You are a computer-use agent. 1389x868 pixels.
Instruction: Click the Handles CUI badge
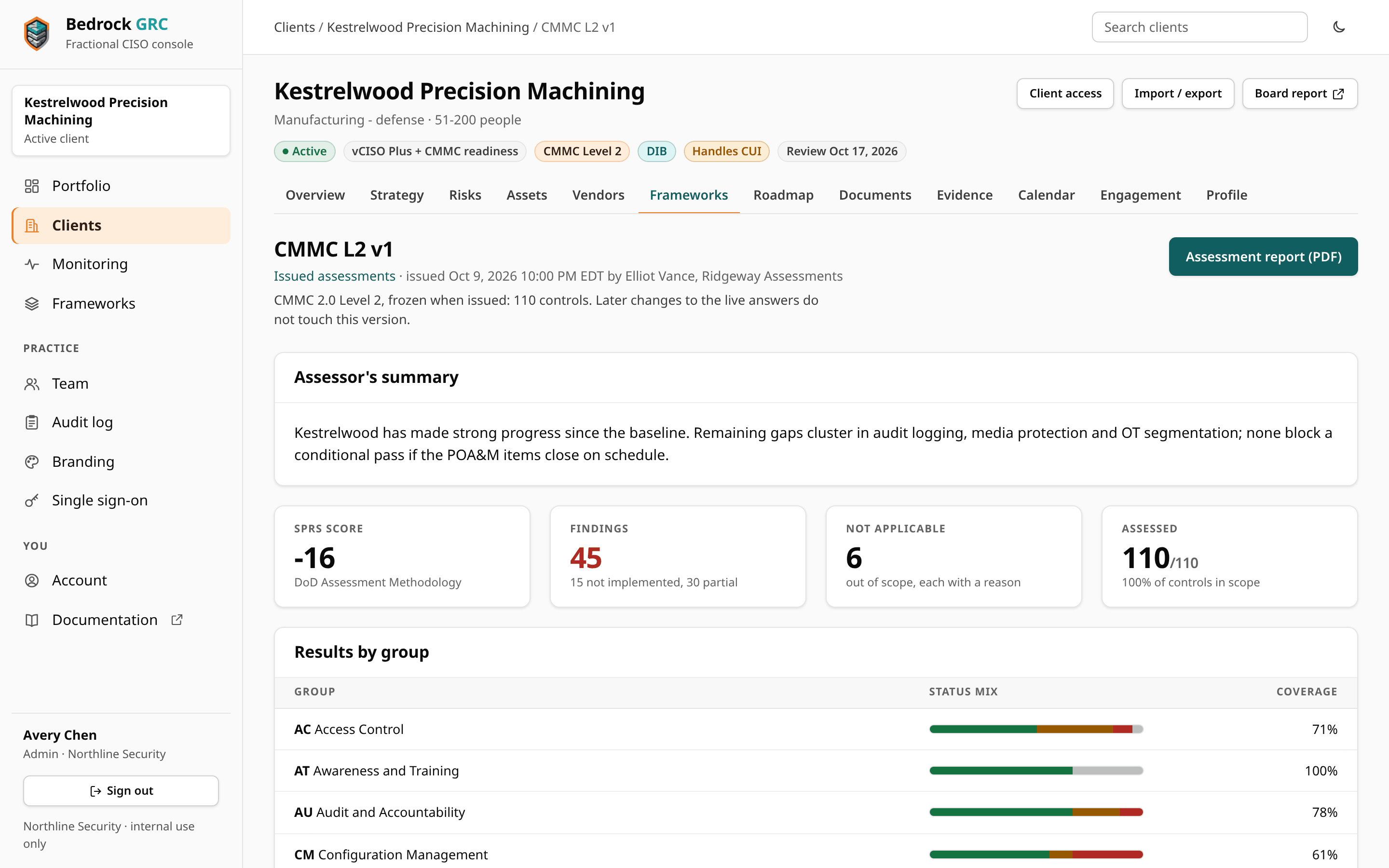tap(727, 151)
